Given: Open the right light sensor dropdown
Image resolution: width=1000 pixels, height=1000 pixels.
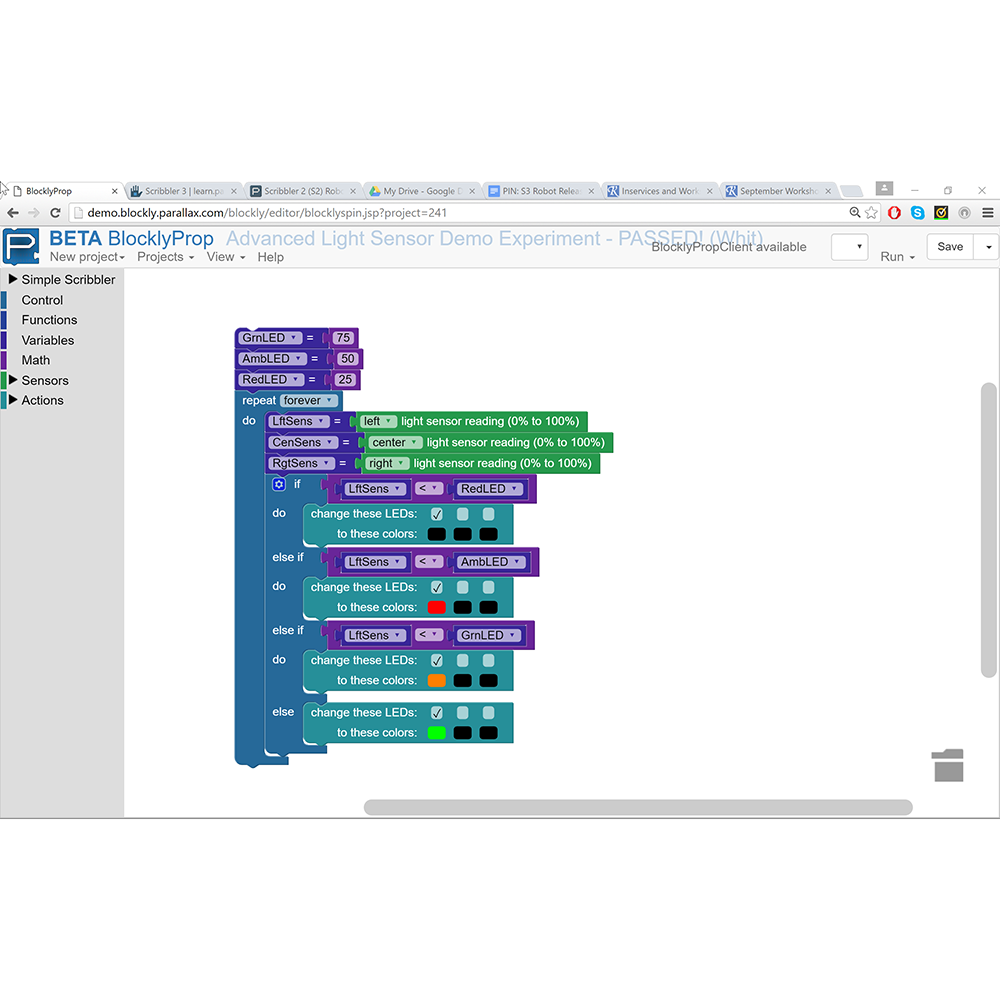Looking at the screenshot, I should click(387, 464).
